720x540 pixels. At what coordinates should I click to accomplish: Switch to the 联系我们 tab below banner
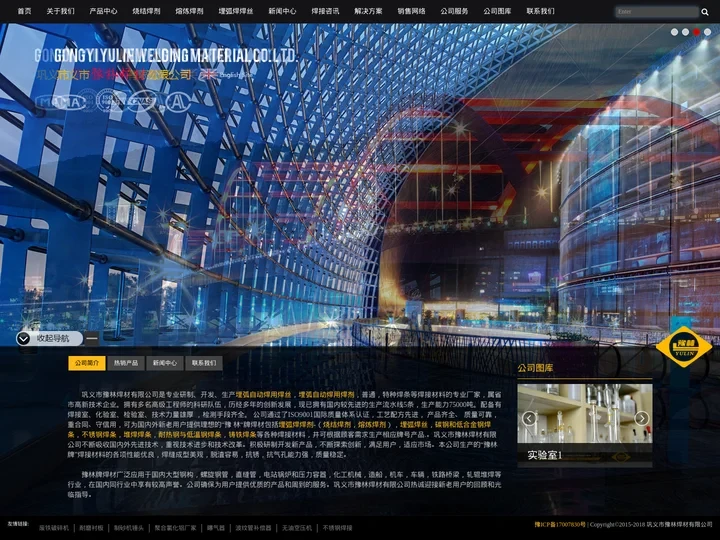(204, 363)
